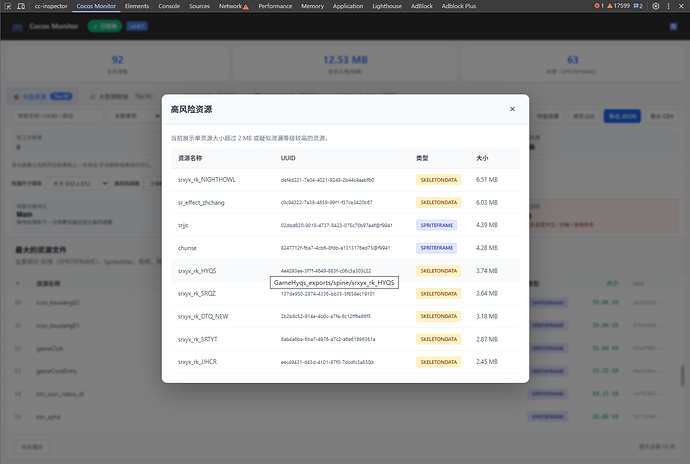The image size is (690, 464).
Task: Click the UUID search input field
Action: 57,116
